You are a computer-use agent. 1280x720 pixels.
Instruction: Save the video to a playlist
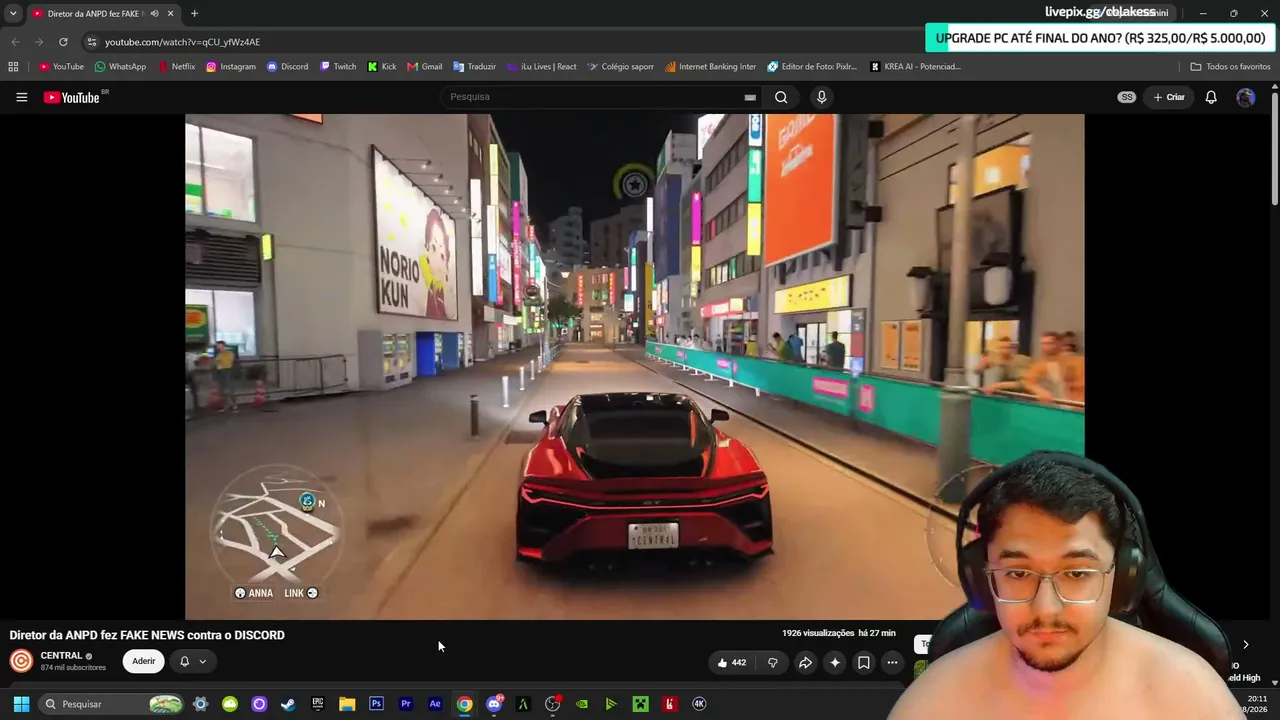coord(864,662)
